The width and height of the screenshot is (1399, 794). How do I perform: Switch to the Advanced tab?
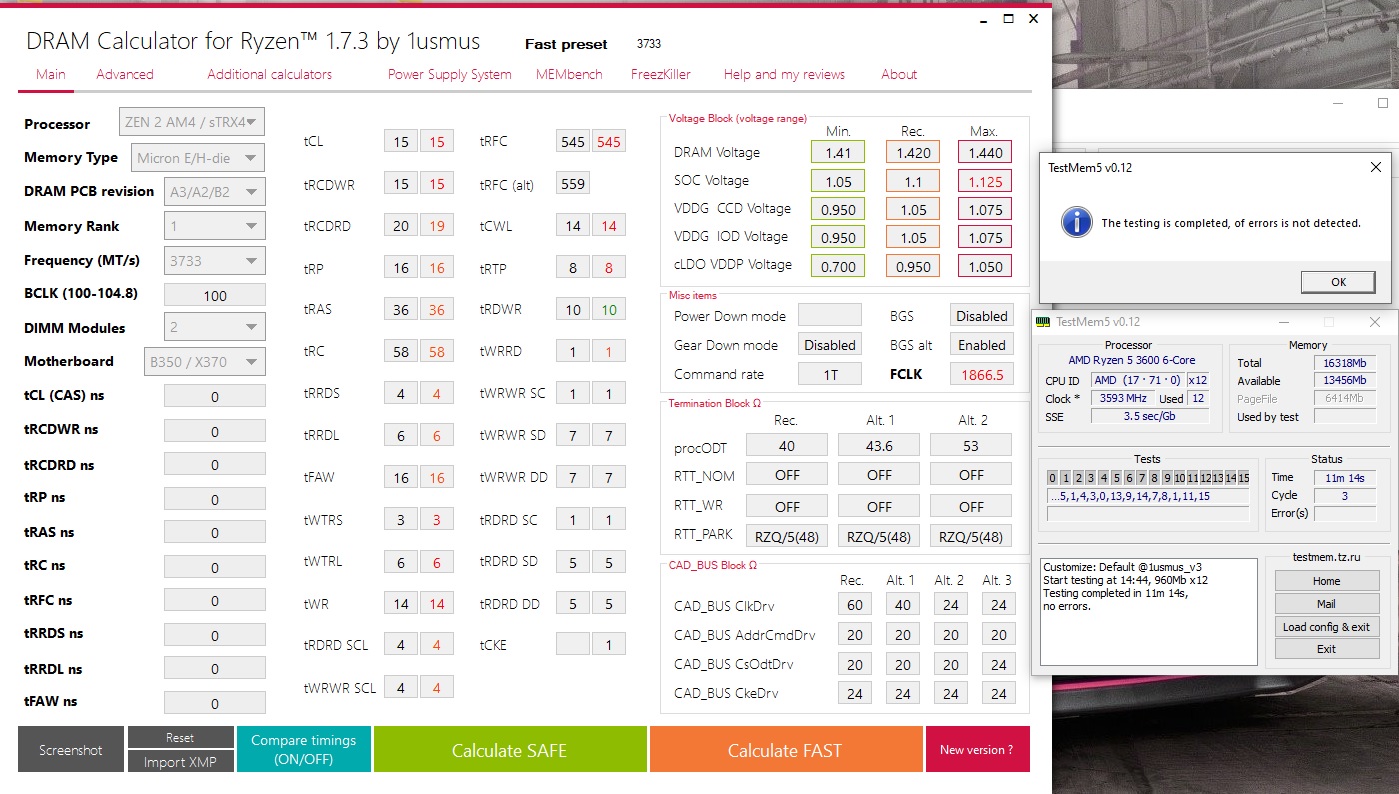(x=125, y=74)
